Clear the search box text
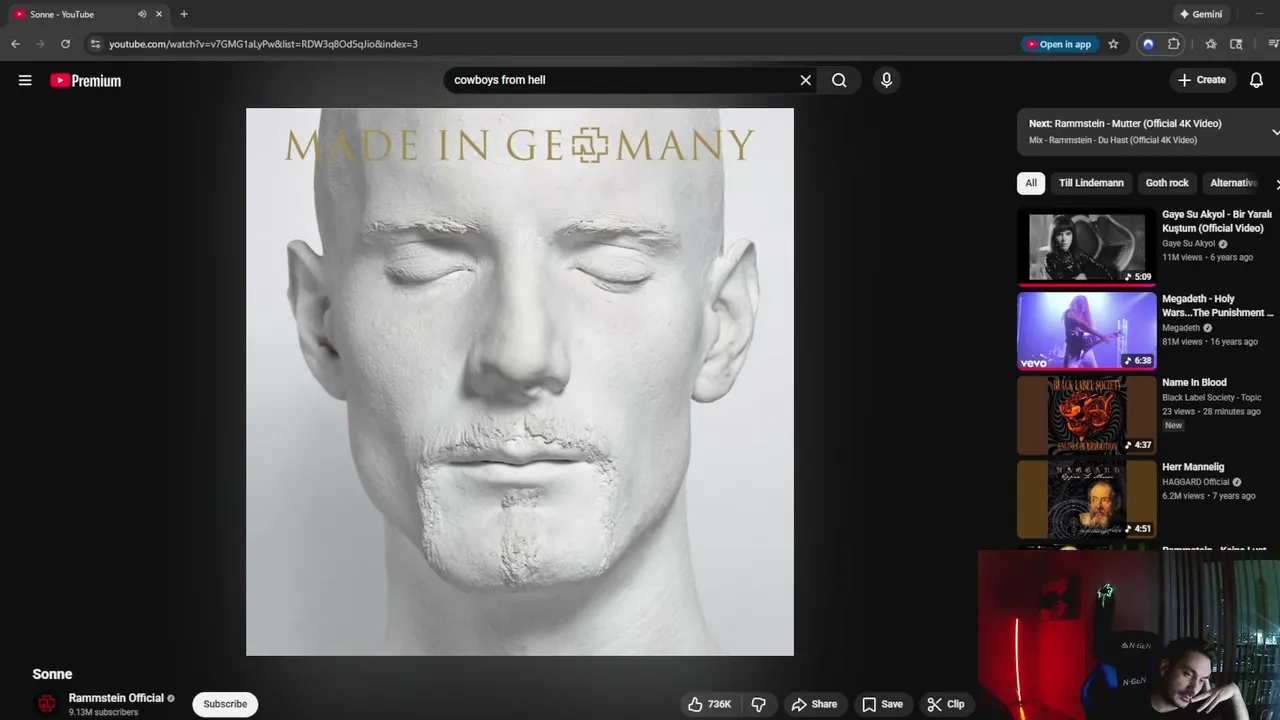This screenshot has width=1280, height=720. [805, 80]
